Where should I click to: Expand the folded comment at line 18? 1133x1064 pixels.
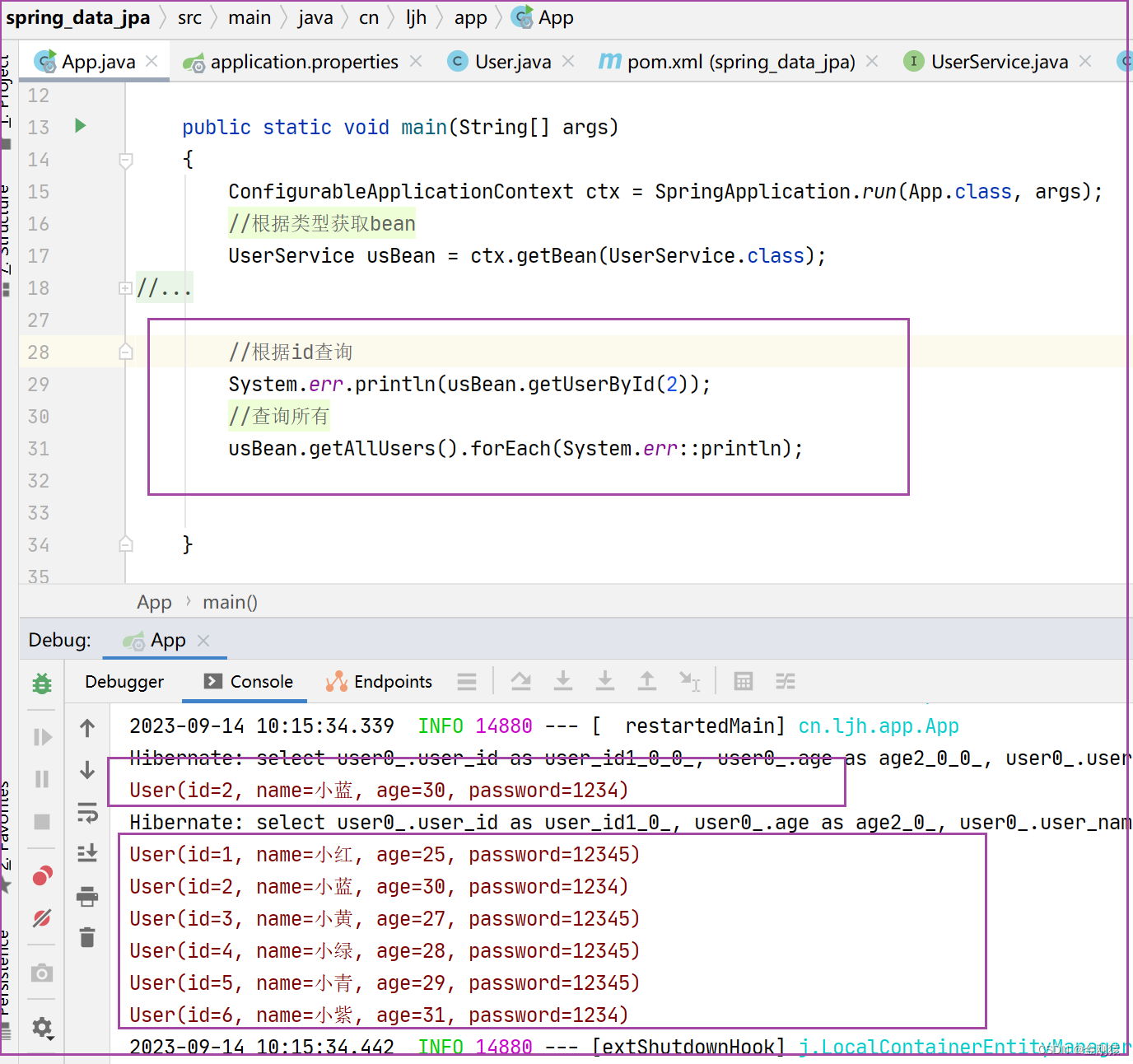point(125,288)
